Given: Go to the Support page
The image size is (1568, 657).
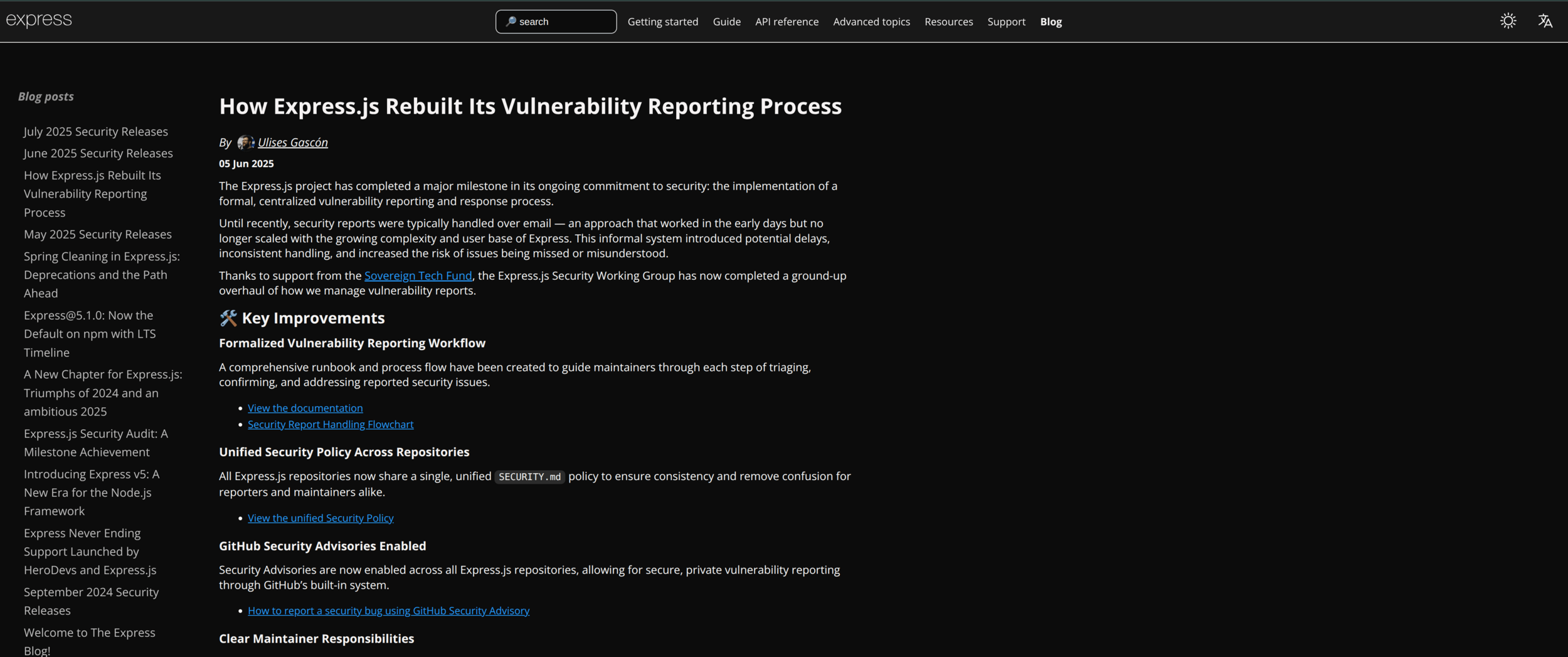Looking at the screenshot, I should 1006,21.
